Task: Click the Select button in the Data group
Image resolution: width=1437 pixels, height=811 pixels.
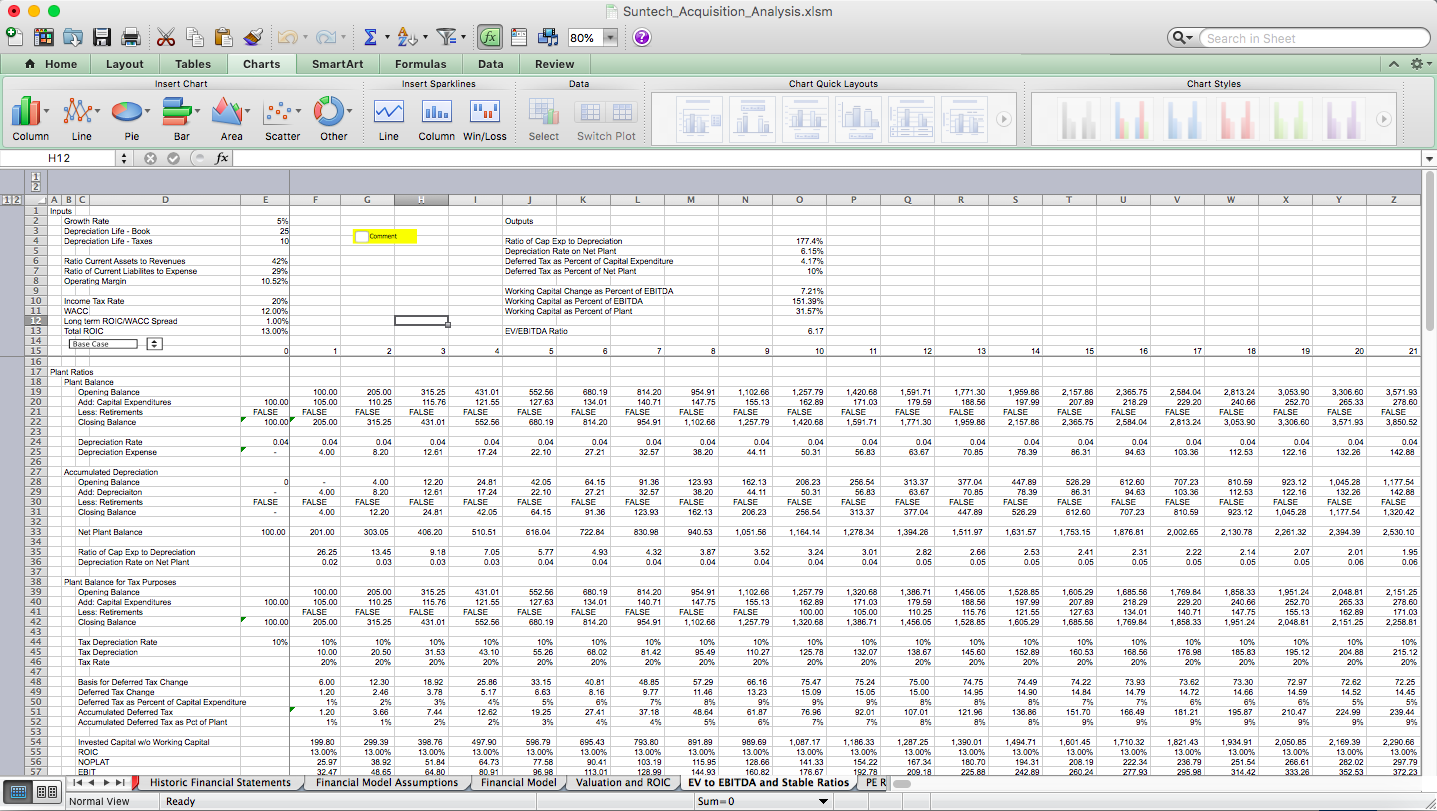Action: 543,113
